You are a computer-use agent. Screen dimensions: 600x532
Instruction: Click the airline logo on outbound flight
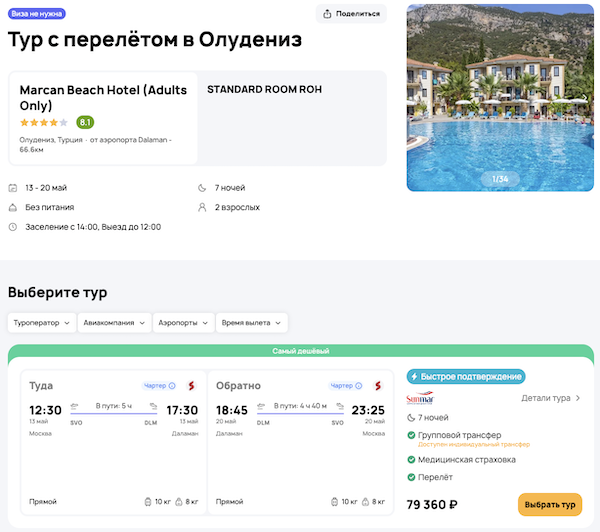pyautogui.click(x=190, y=386)
